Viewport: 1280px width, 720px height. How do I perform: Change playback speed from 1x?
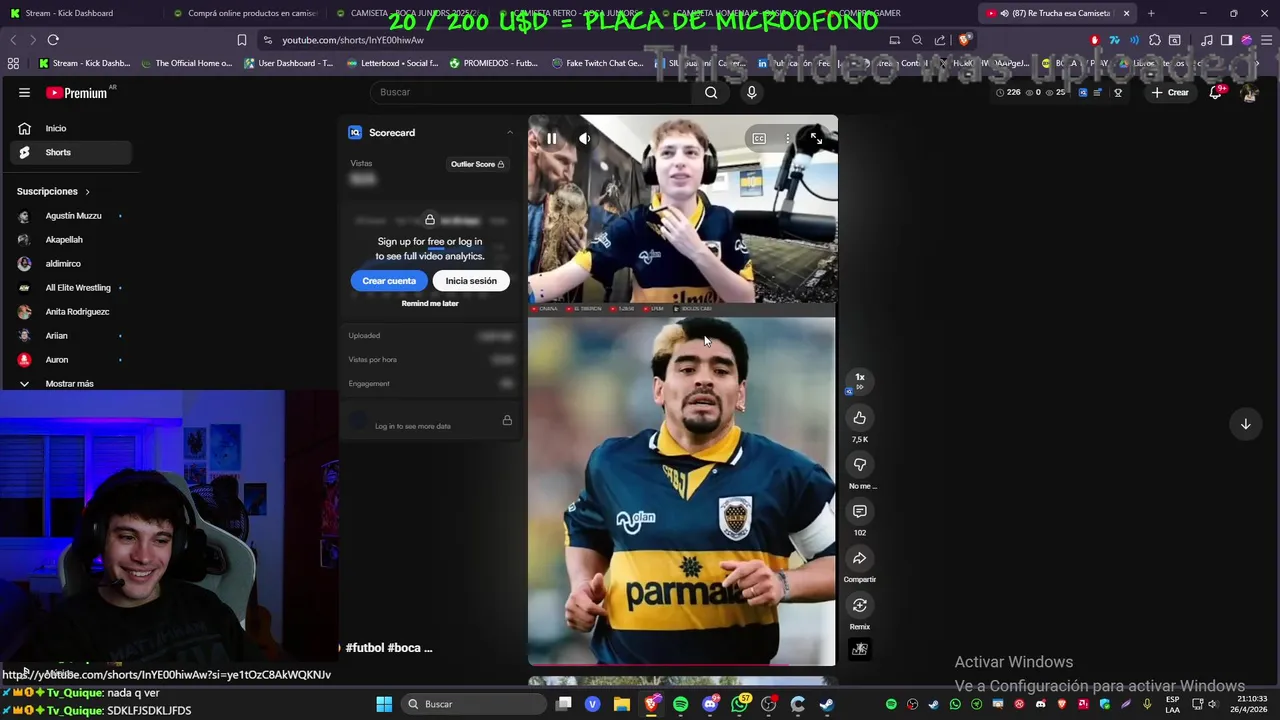(859, 382)
